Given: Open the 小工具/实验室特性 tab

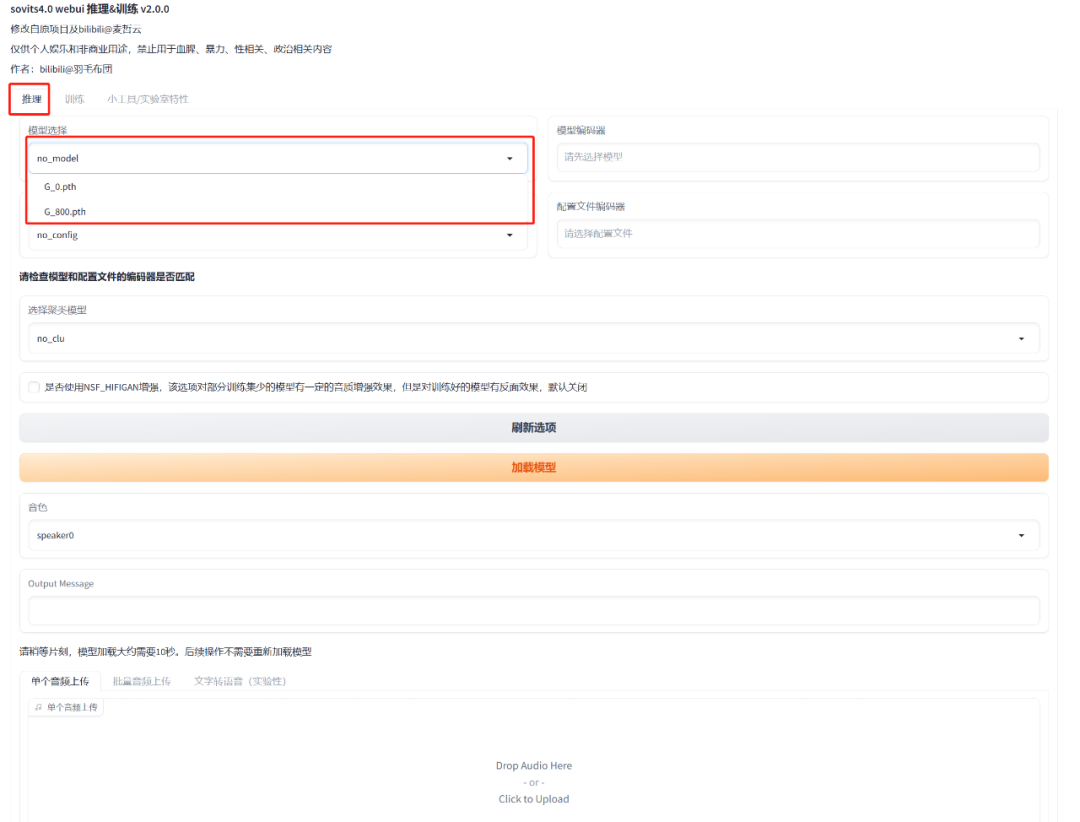Looking at the screenshot, I should 147,99.
